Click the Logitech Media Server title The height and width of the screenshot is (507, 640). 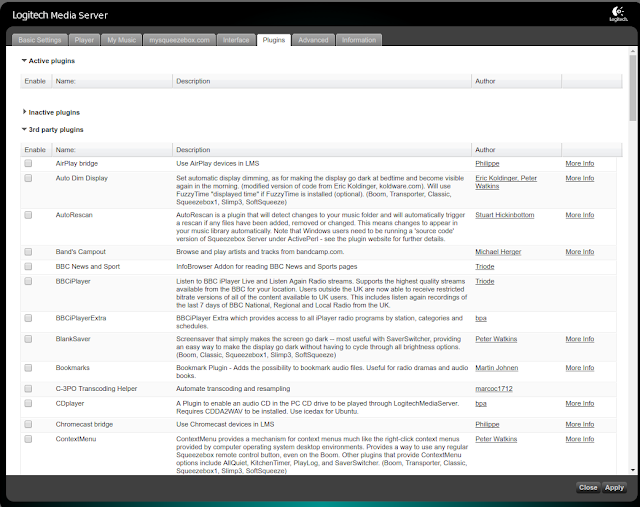coord(60,15)
